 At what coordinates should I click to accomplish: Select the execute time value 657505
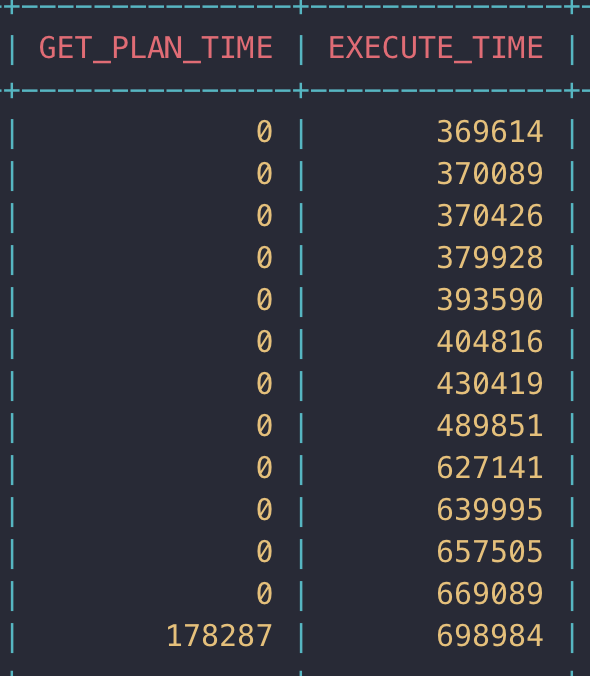[x=490, y=552]
